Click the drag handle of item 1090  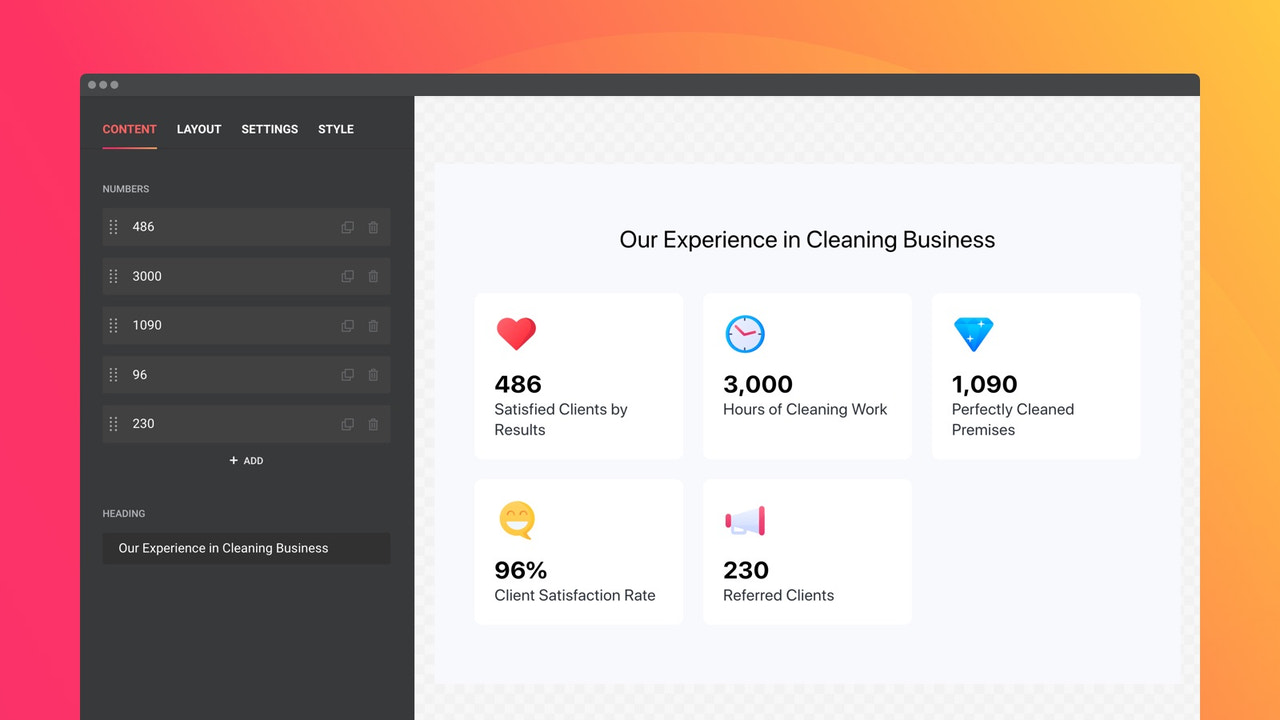pos(113,325)
